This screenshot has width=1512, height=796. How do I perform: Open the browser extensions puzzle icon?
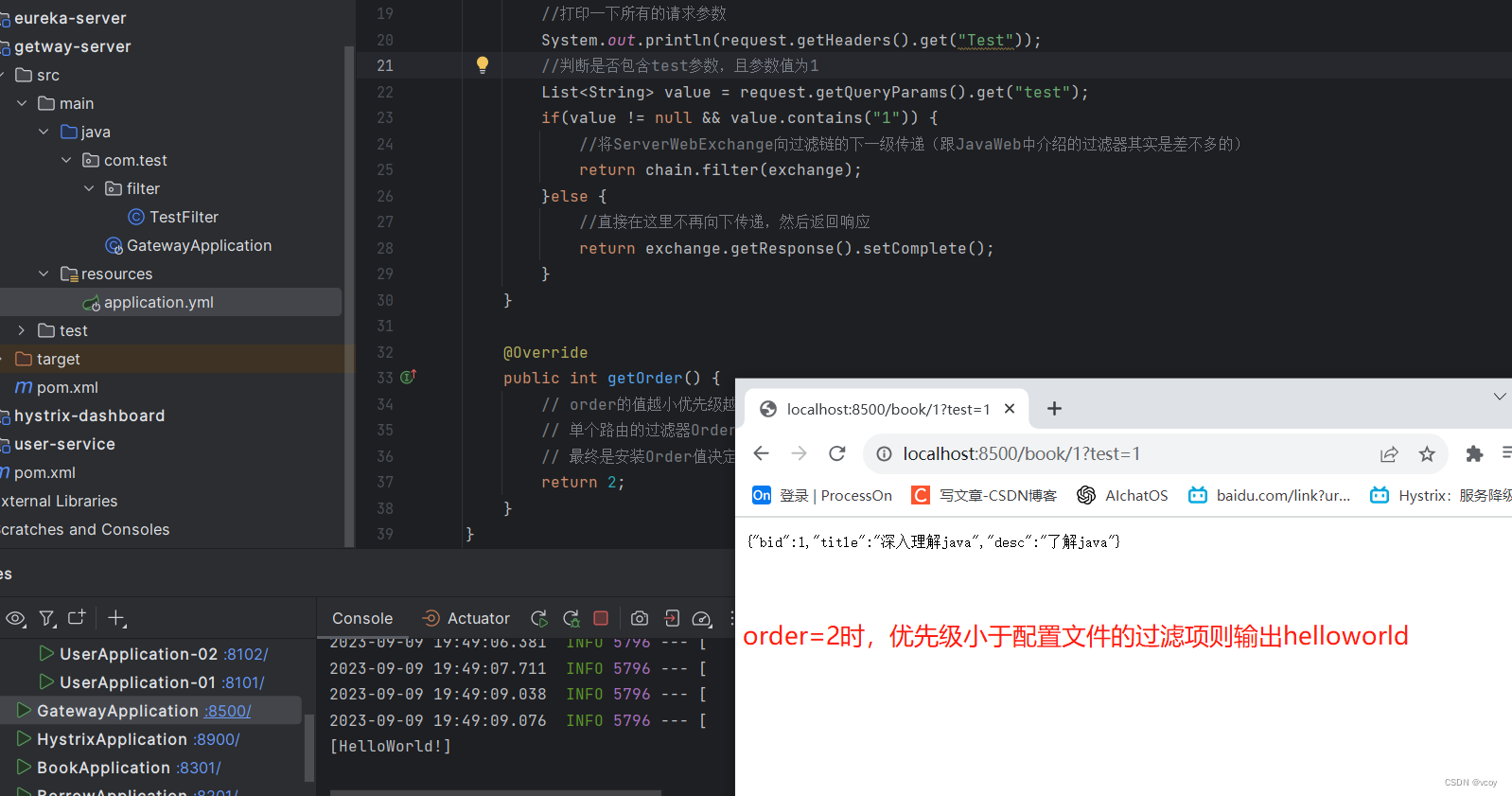tap(1474, 454)
